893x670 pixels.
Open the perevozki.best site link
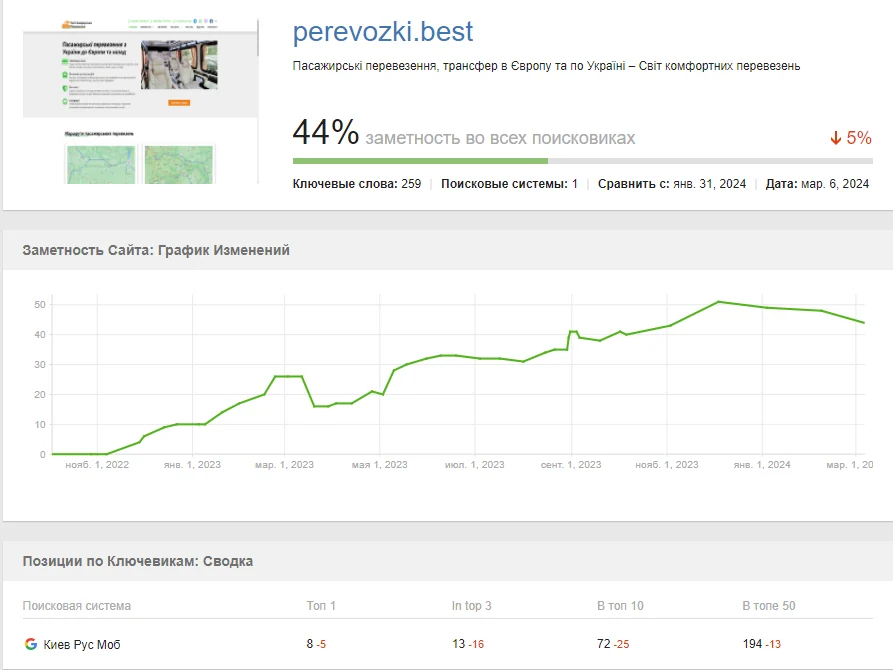[383, 31]
